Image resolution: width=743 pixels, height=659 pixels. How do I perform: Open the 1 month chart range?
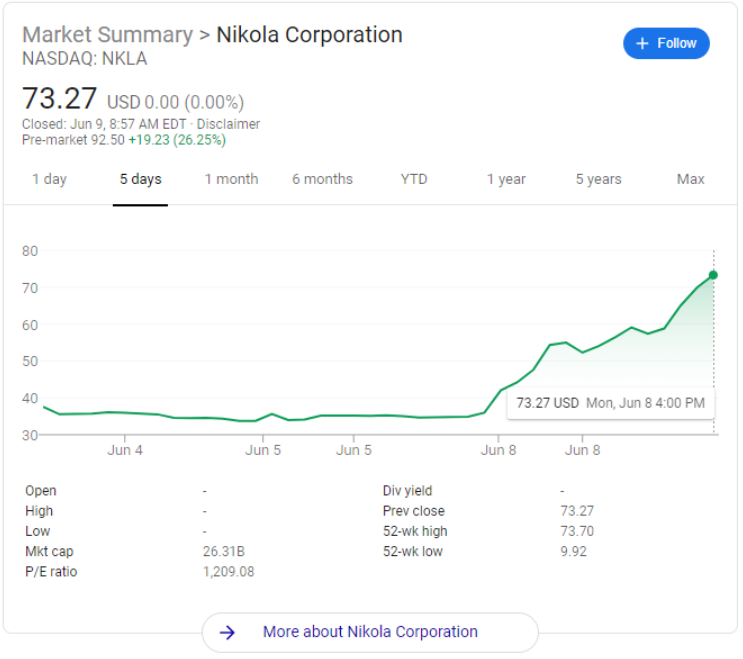click(x=231, y=179)
